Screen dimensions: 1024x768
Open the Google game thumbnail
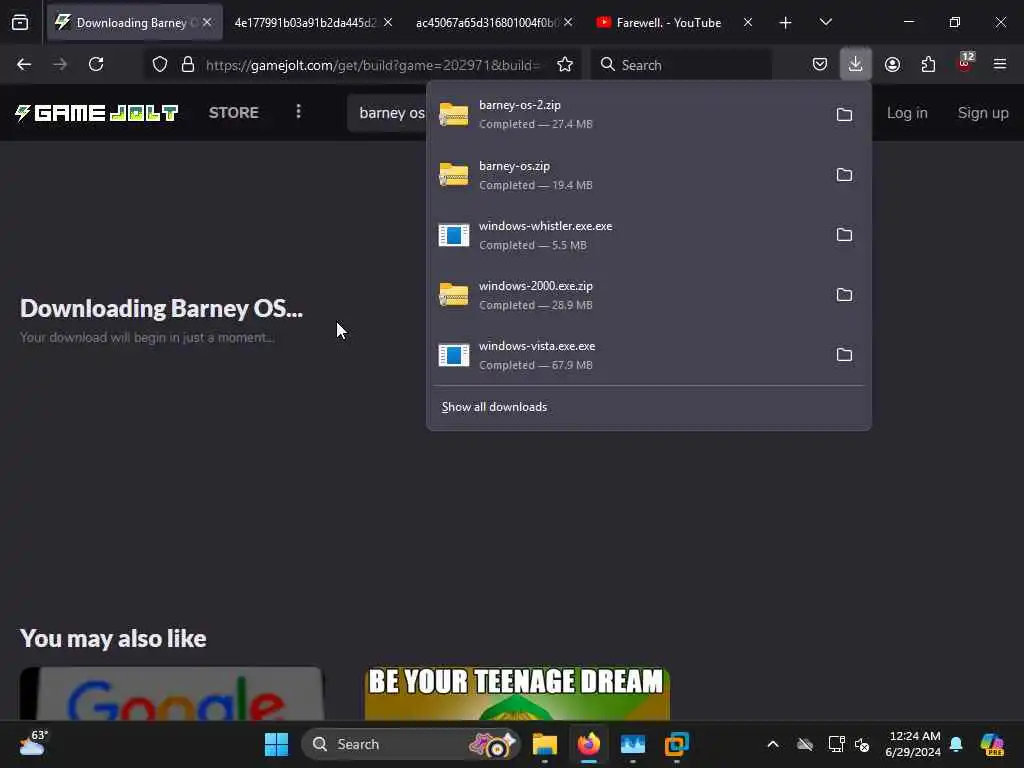pos(172,694)
